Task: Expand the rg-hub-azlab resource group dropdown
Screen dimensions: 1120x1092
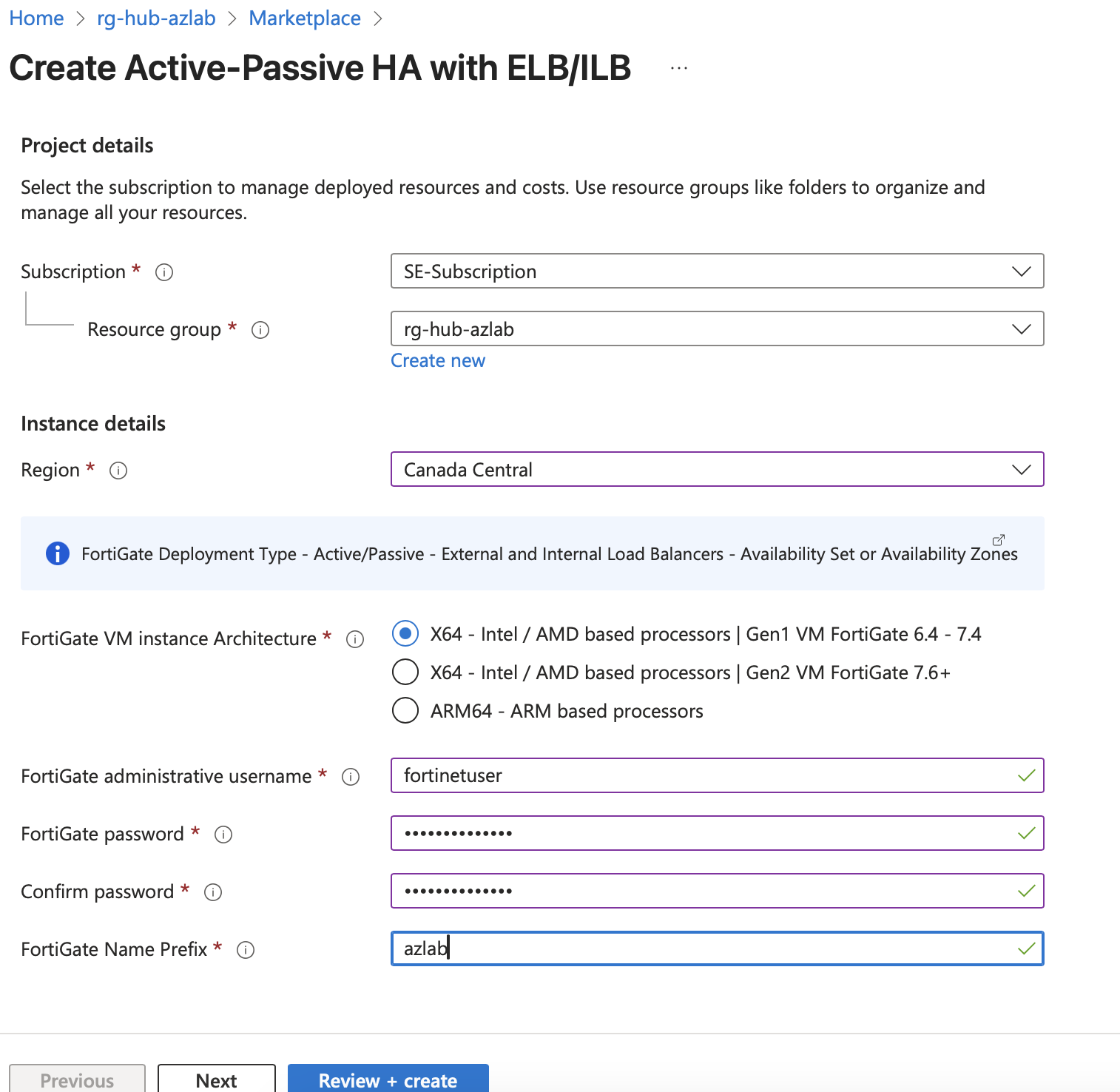Action: (x=717, y=329)
